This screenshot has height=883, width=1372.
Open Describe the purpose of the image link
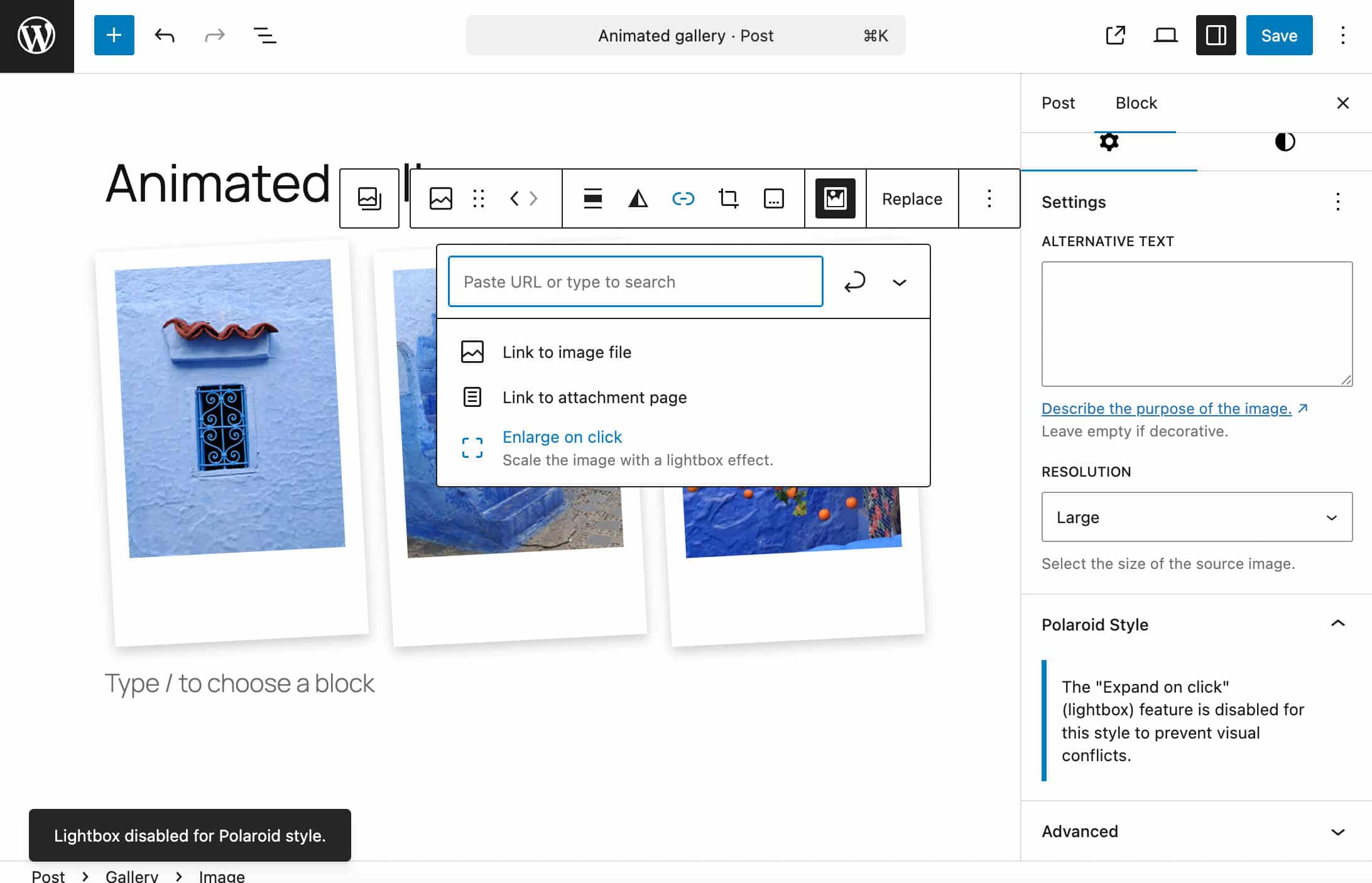pos(1166,408)
